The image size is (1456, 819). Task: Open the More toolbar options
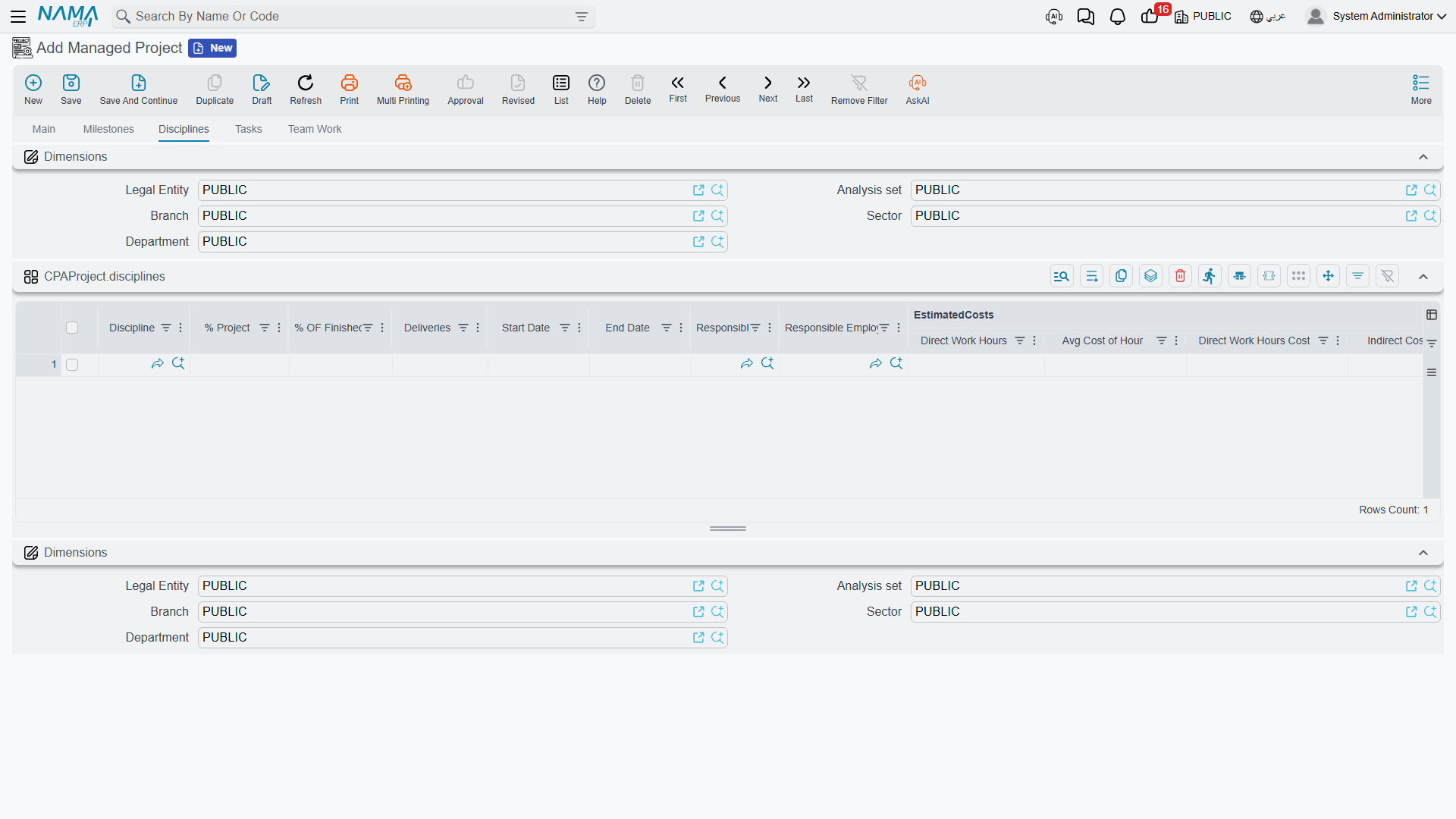pyautogui.click(x=1421, y=89)
